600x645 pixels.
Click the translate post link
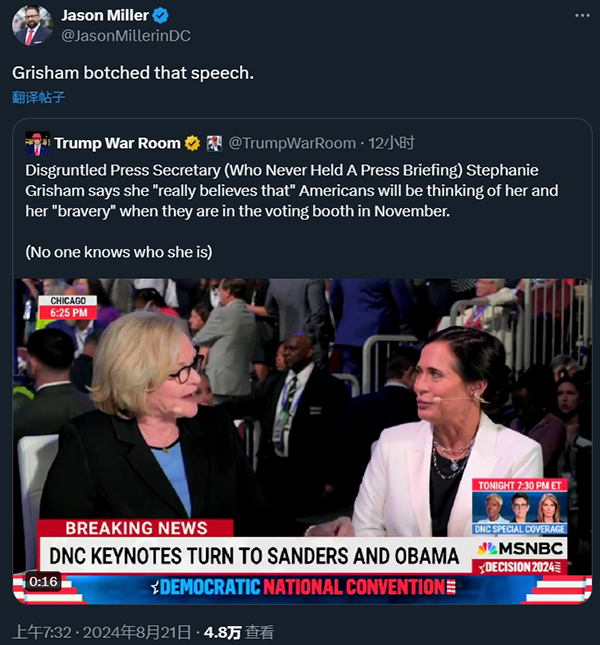38,97
